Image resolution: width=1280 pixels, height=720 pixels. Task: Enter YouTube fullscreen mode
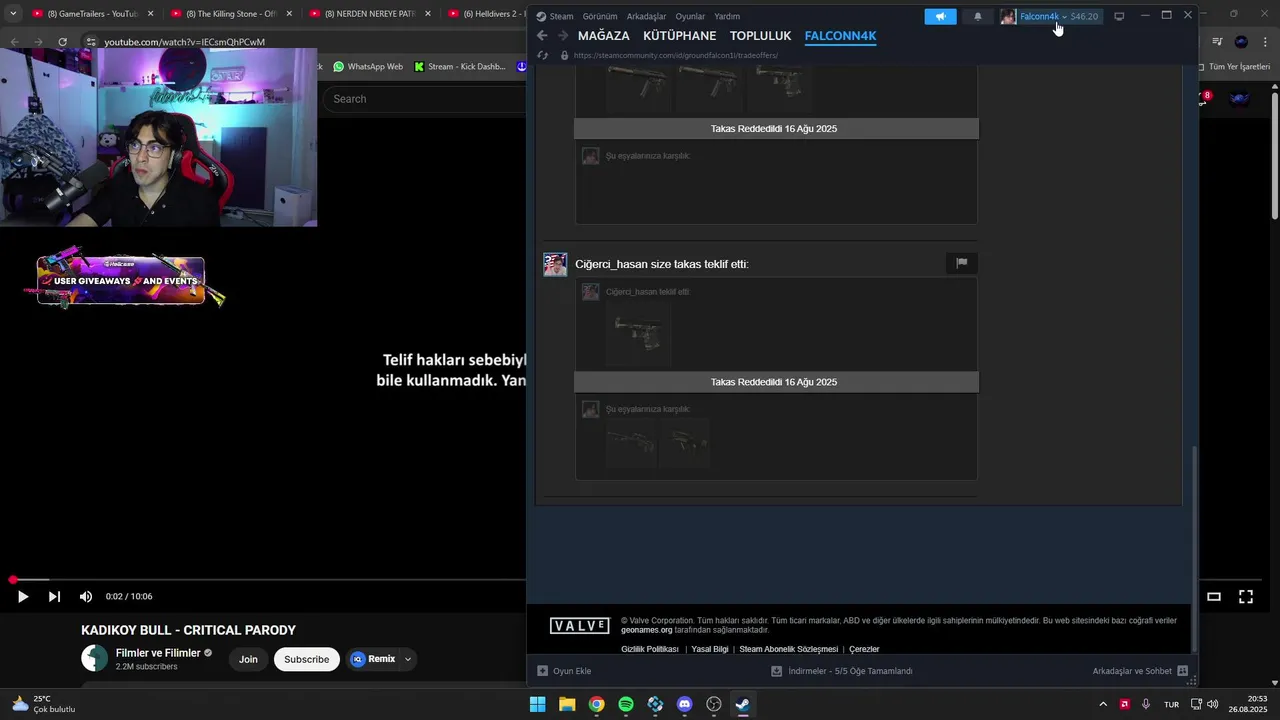pos(1246,597)
